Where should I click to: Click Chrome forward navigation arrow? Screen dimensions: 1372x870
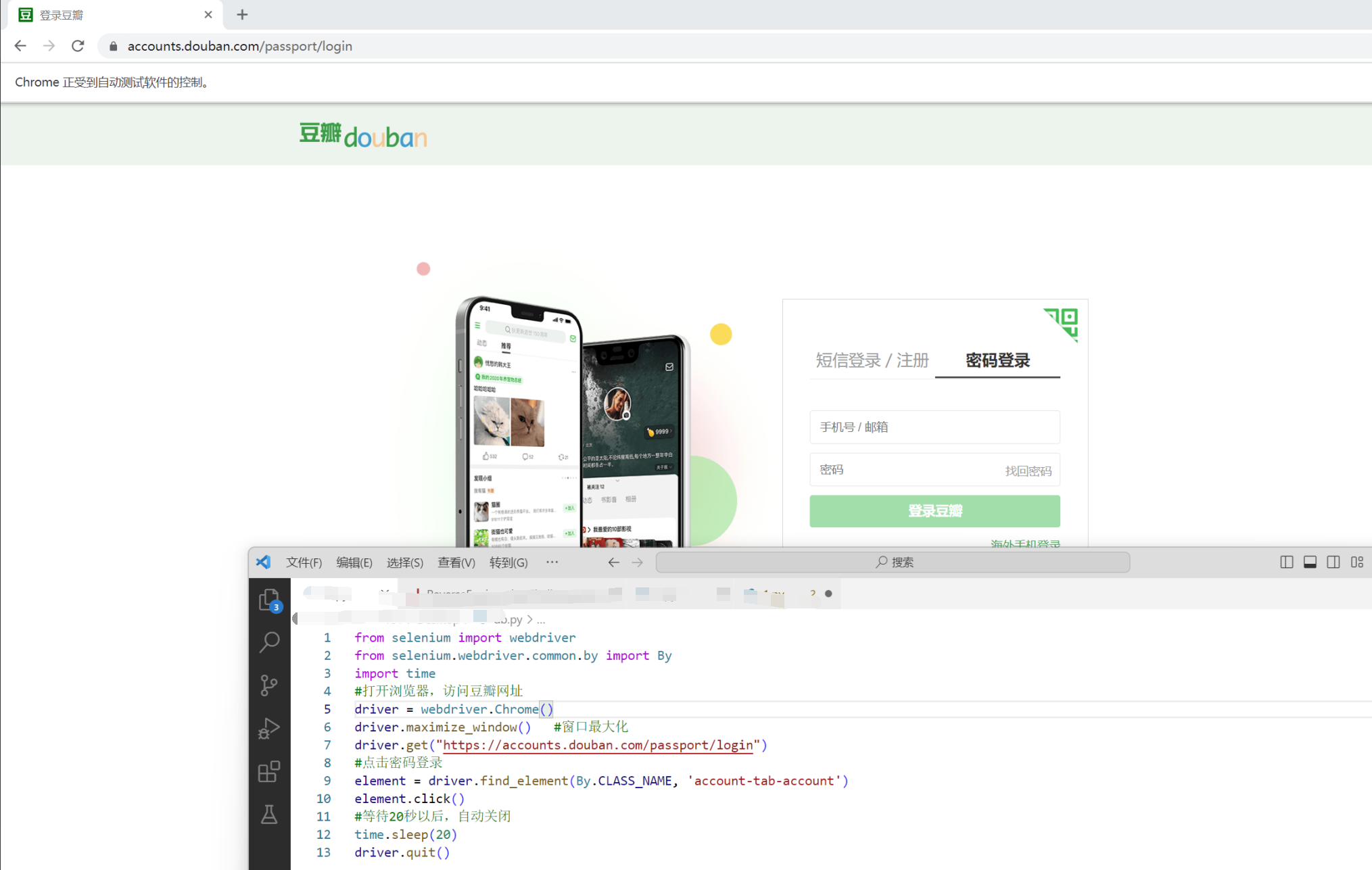[x=49, y=46]
